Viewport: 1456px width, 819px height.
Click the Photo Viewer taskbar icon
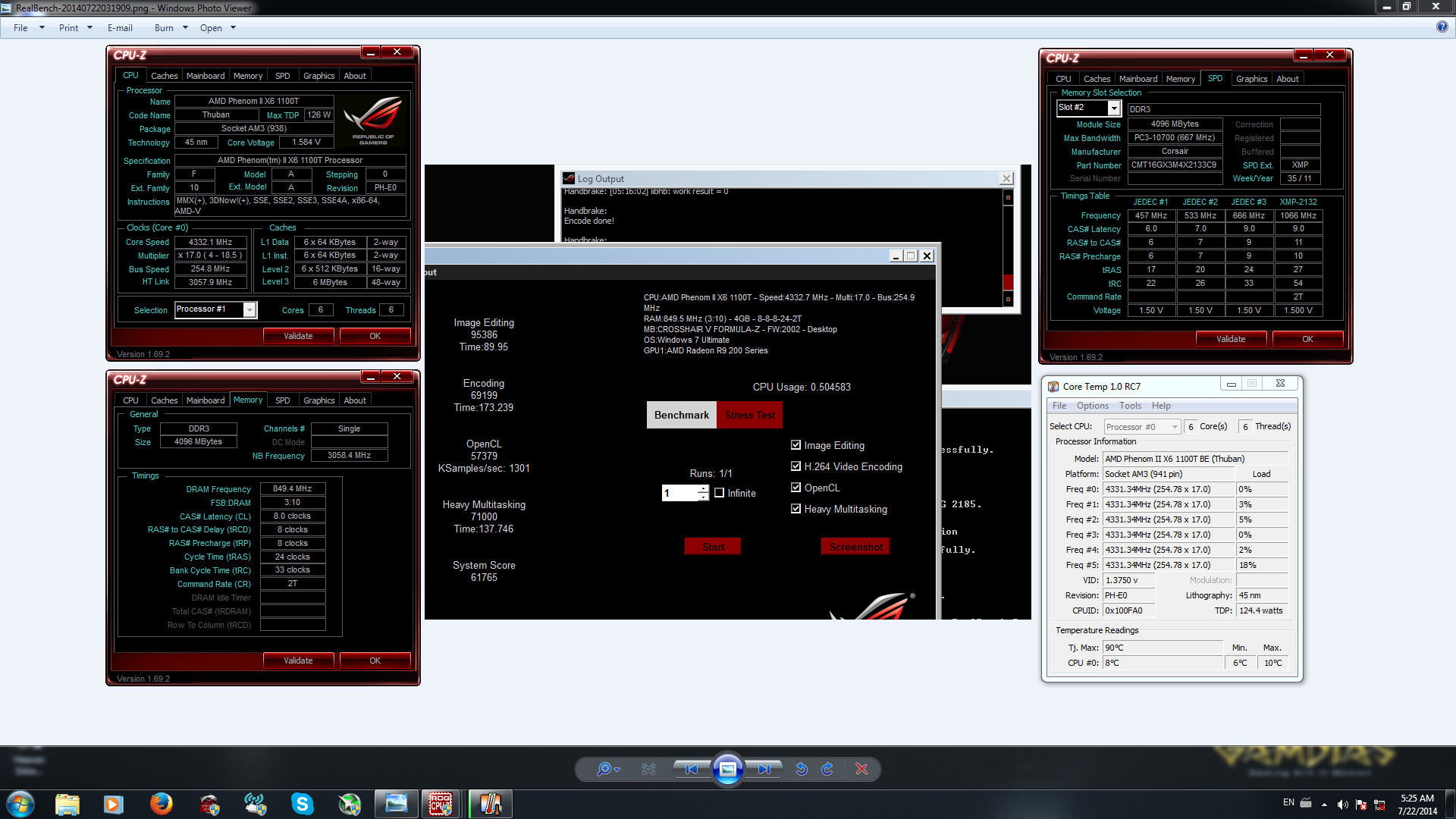(396, 804)
